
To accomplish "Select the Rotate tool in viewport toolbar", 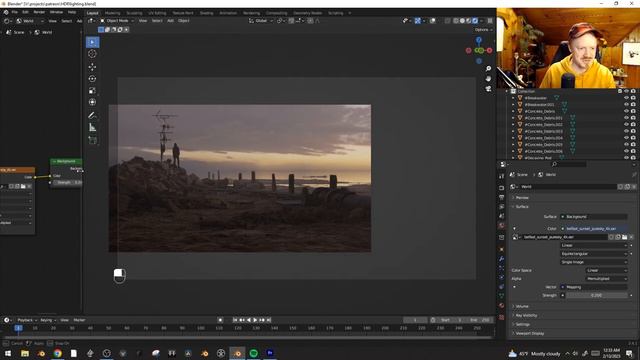I will (x=93, y=79).
